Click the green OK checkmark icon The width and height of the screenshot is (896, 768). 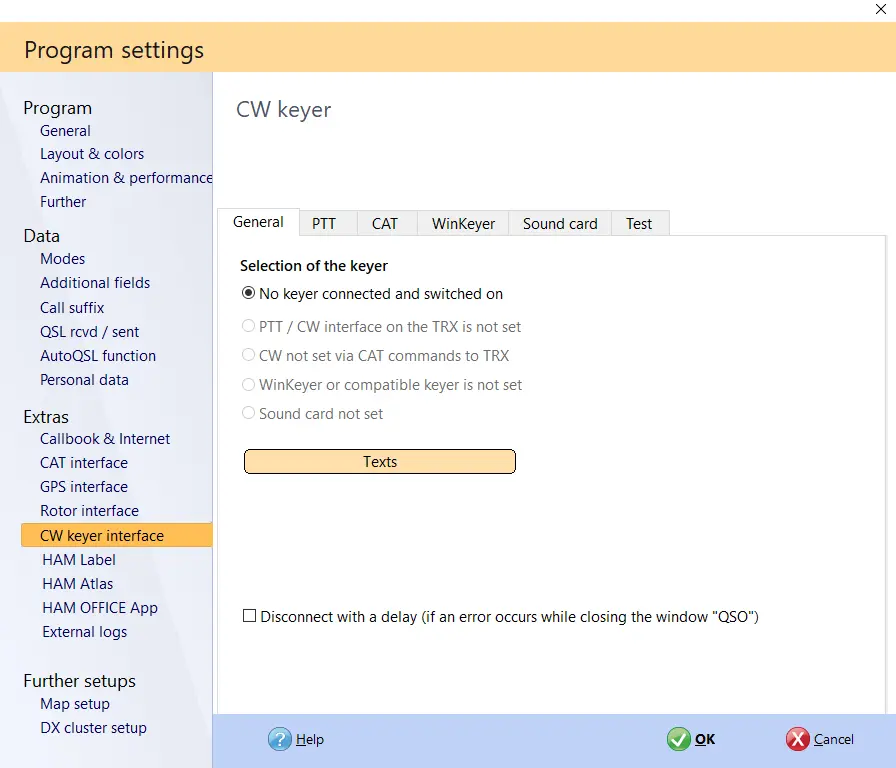[678, 739]
